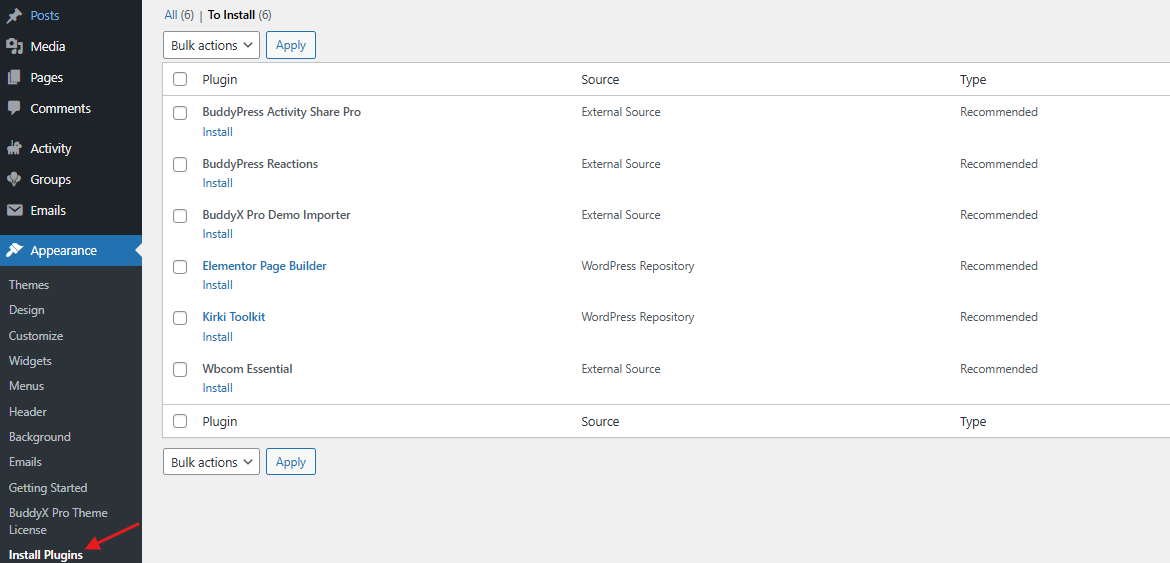Click the Appearance paintbrush icon
Viewport: 1170px width, 563px height.
click(x=14, y=251)
